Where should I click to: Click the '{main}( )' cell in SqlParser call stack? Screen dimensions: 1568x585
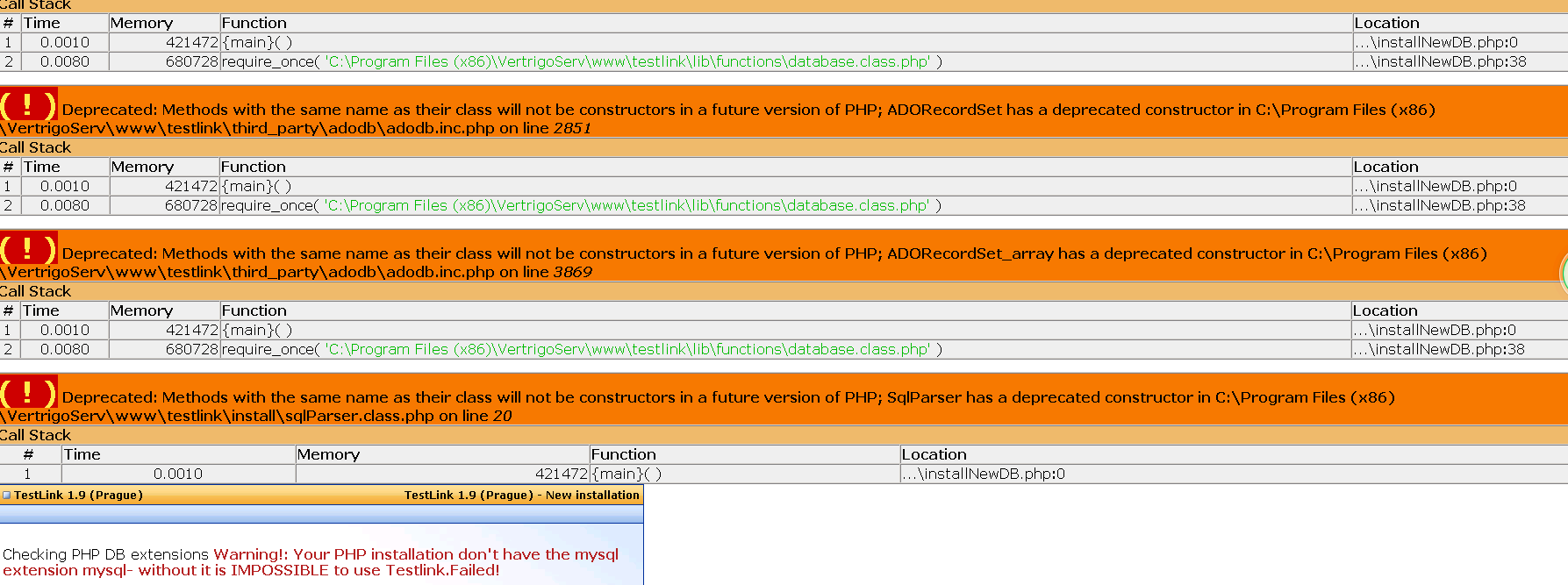coord(626,474)
